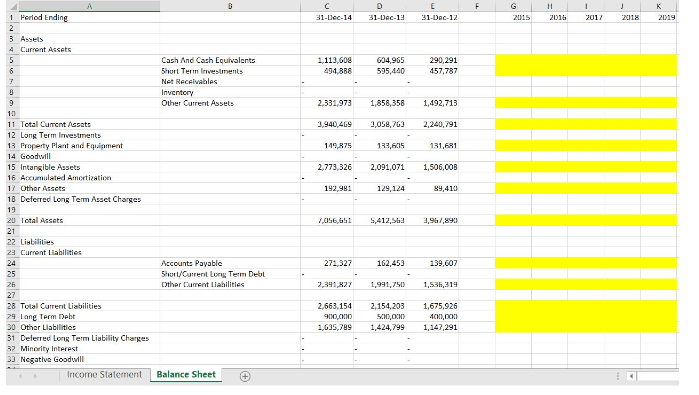The width and height of the screenshot is (699, 395).
Task: Click the Long Term Debt label
Action: [x=48, y=317]
